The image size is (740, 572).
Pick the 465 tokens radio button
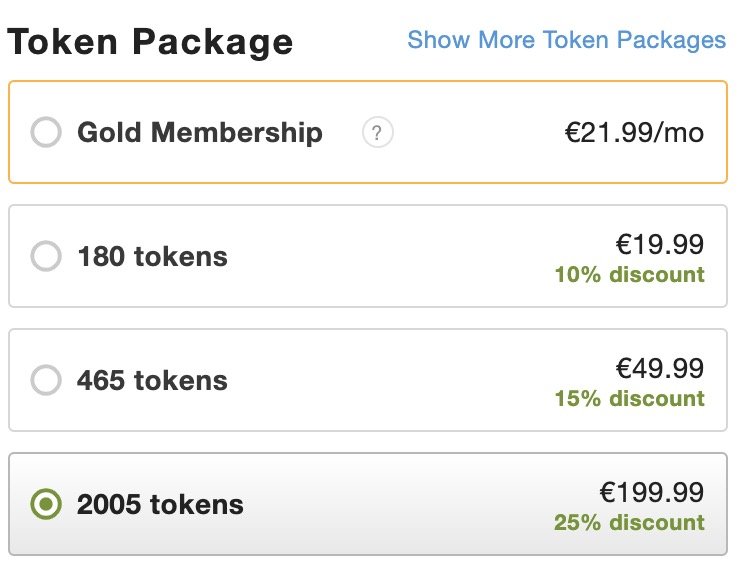(46, 380)
